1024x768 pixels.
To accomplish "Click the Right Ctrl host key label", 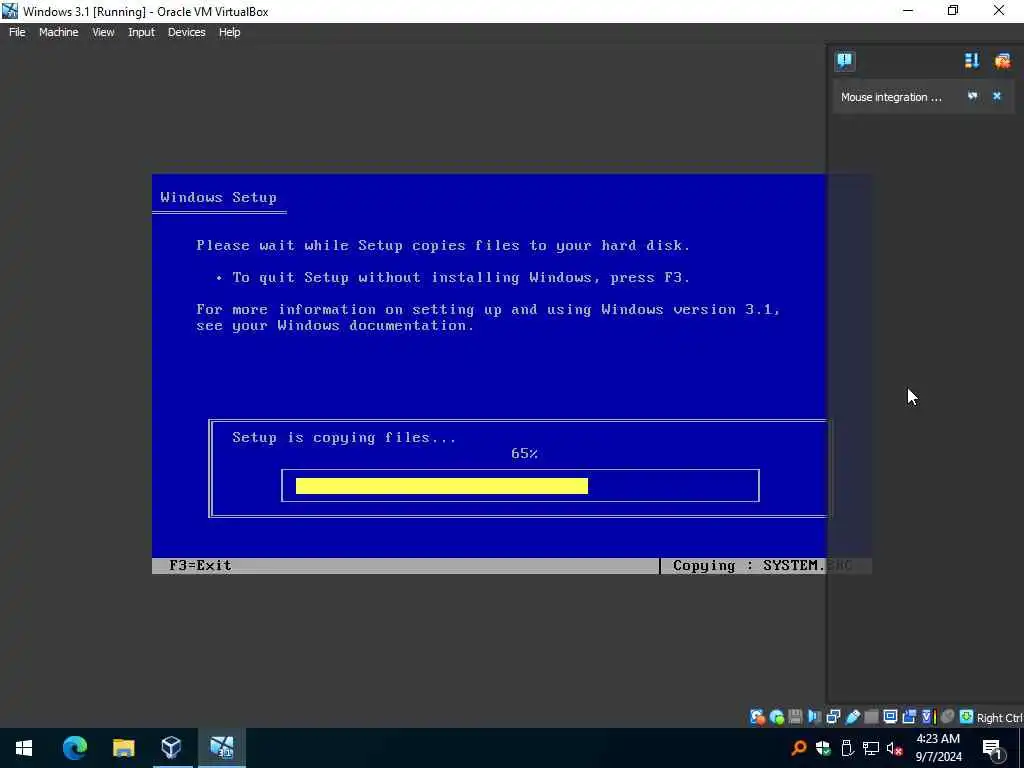I will tap(1000, 718).
